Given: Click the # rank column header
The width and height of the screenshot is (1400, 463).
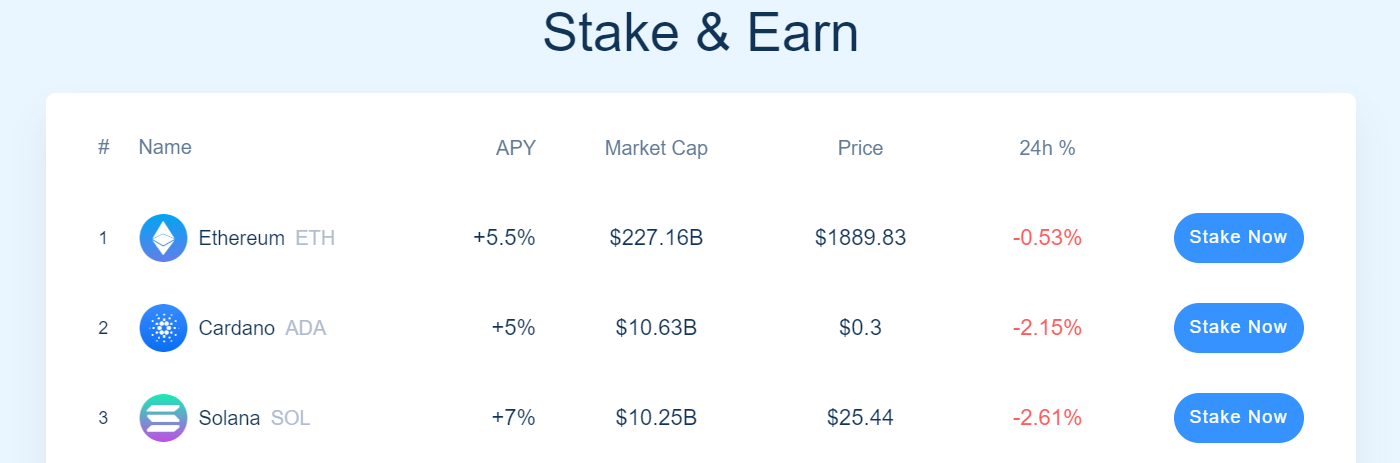Looking at the screenshot, I should pos(103,147).
